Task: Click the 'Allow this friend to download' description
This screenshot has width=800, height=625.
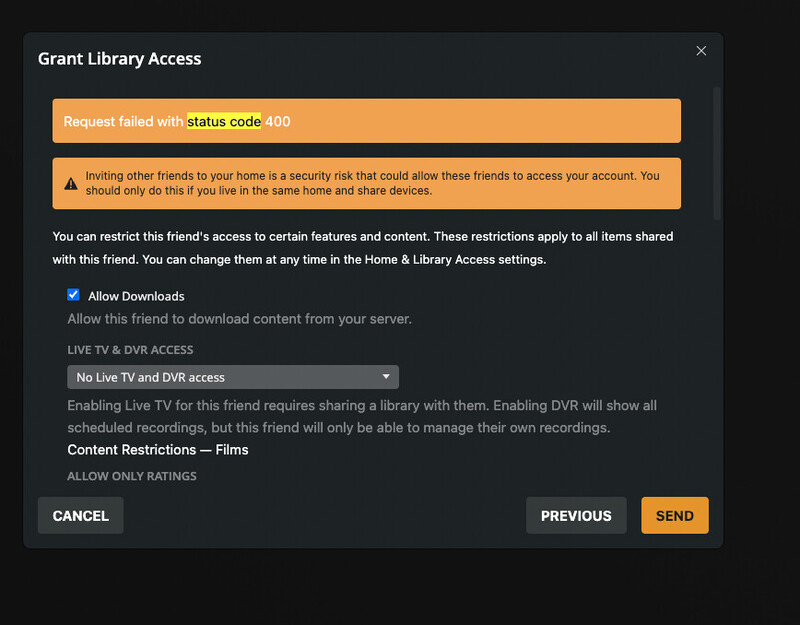Action: click(240, 320)
